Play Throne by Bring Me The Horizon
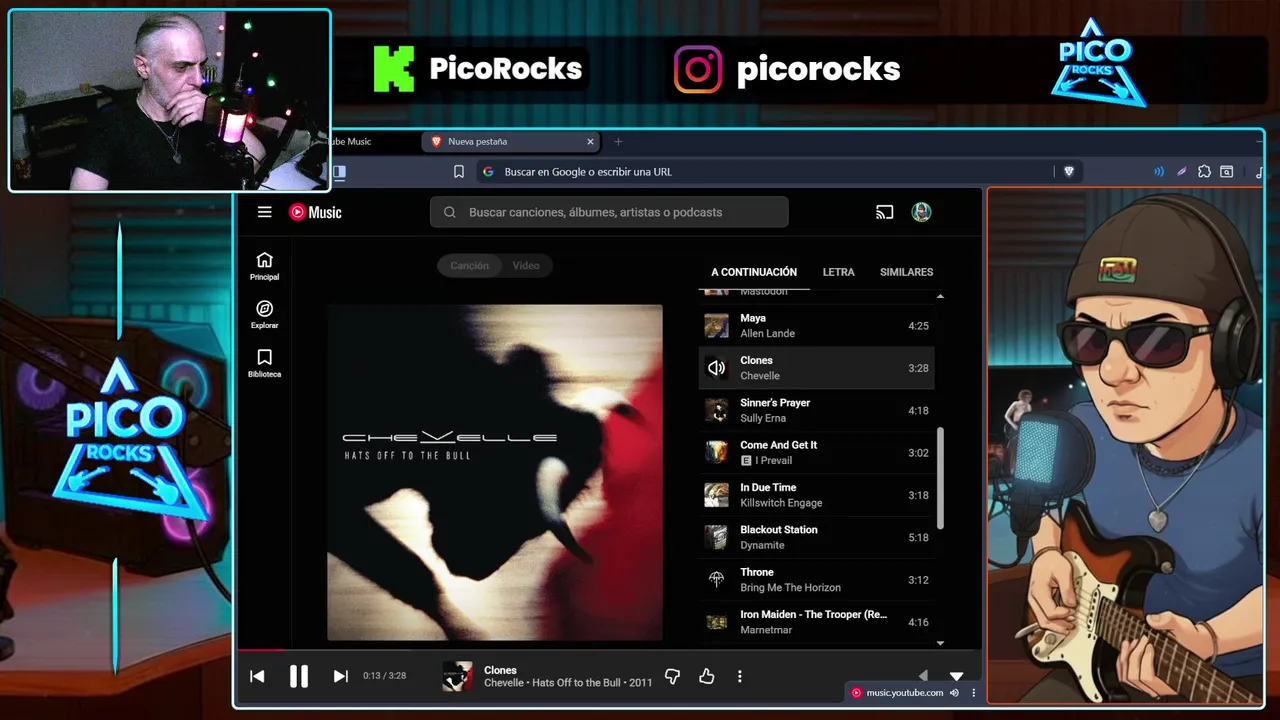The height and width of the screenshot is (720, 1280). coord(816,580)
